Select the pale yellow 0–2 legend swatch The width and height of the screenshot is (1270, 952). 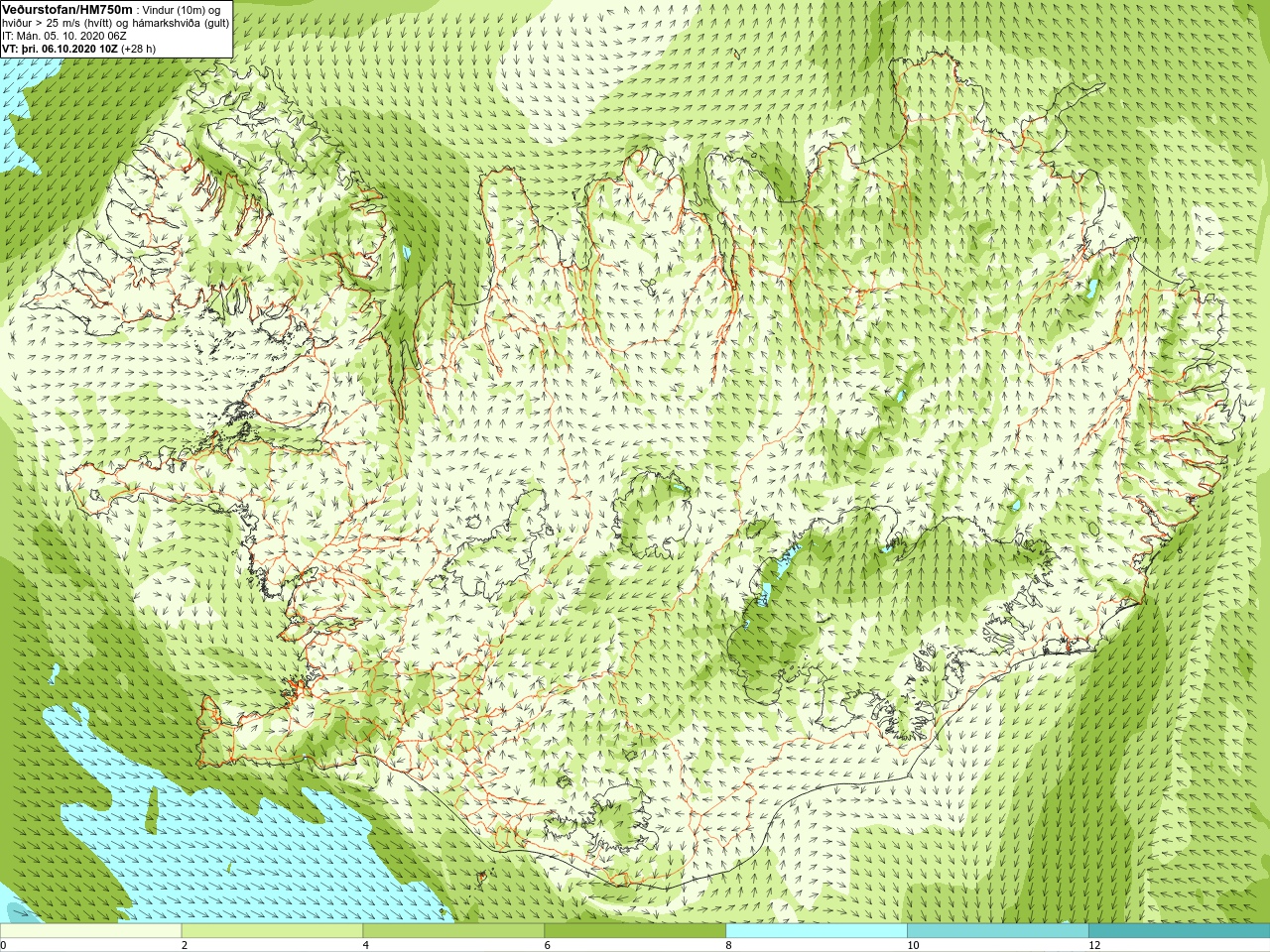coord(90,931)
